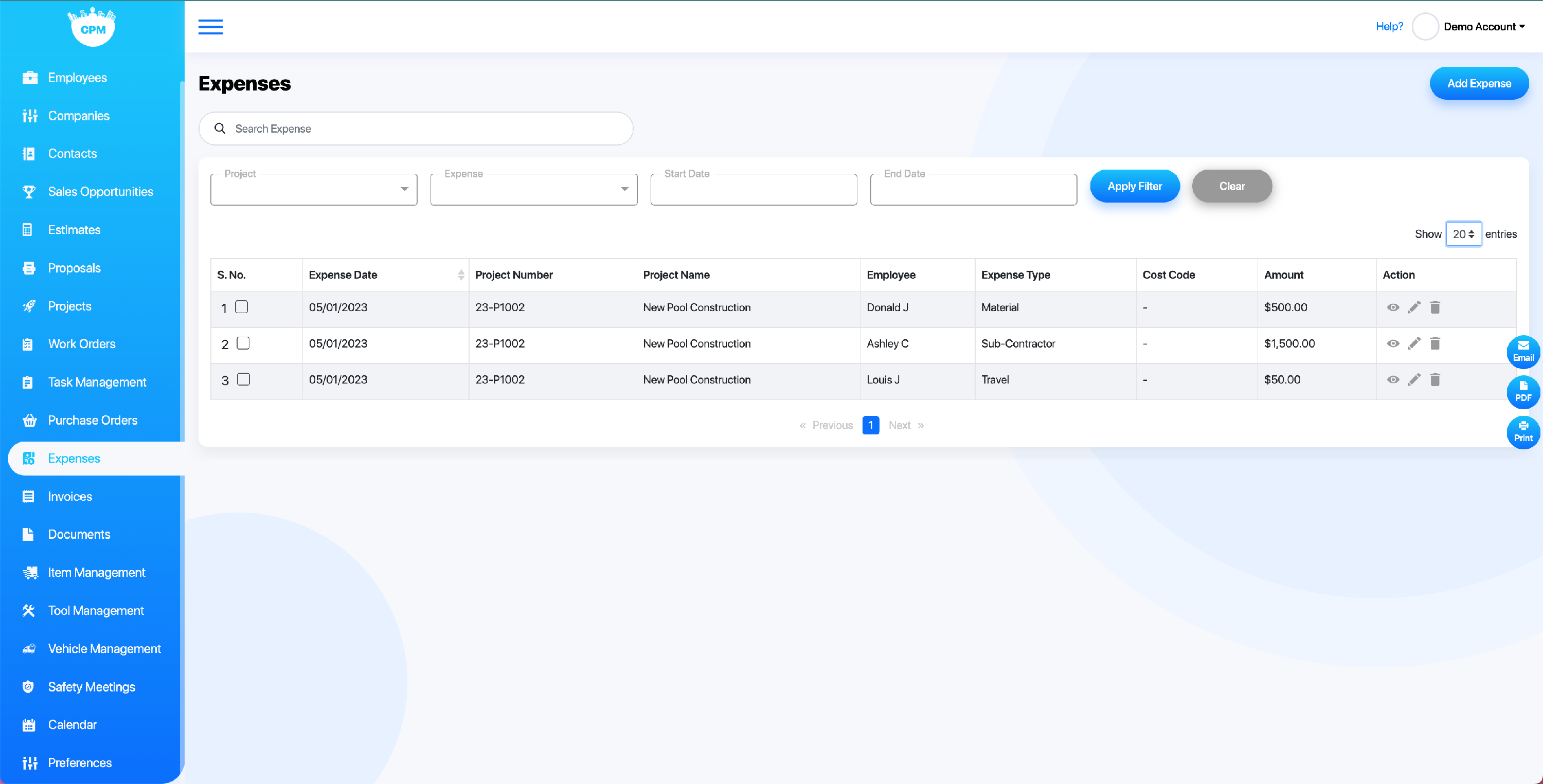1543x784 pixels.
Task: Click the Clear filter button
Action: coord(1231,186)
